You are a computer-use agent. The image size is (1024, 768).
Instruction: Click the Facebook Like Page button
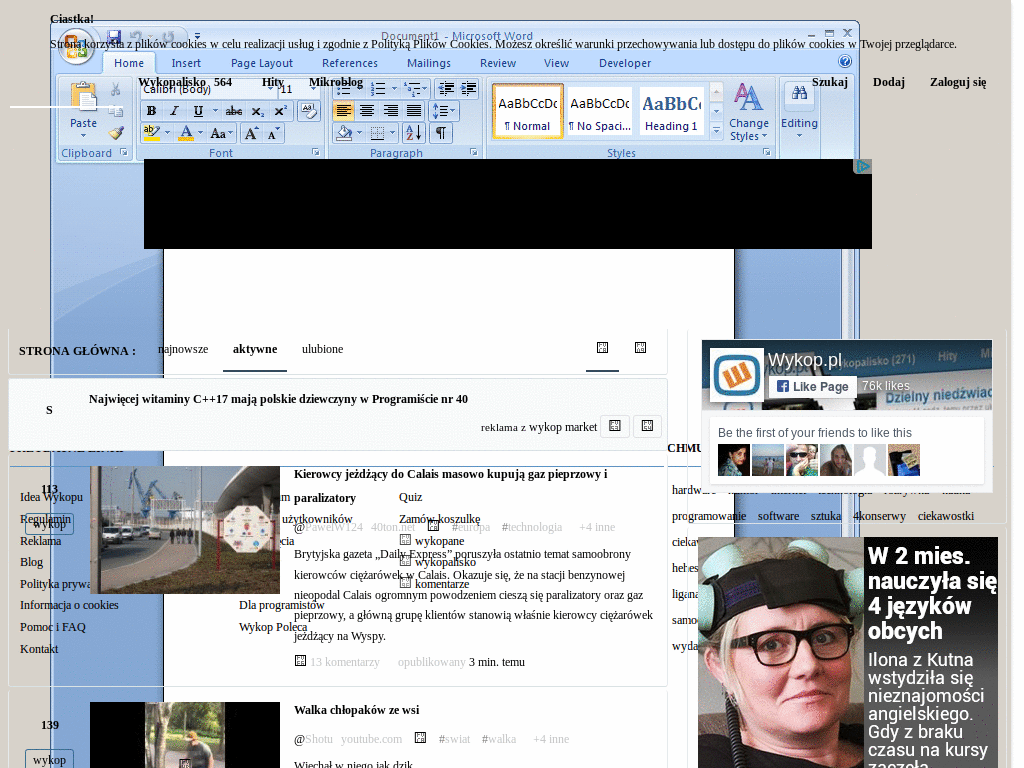tap(812, 387)
